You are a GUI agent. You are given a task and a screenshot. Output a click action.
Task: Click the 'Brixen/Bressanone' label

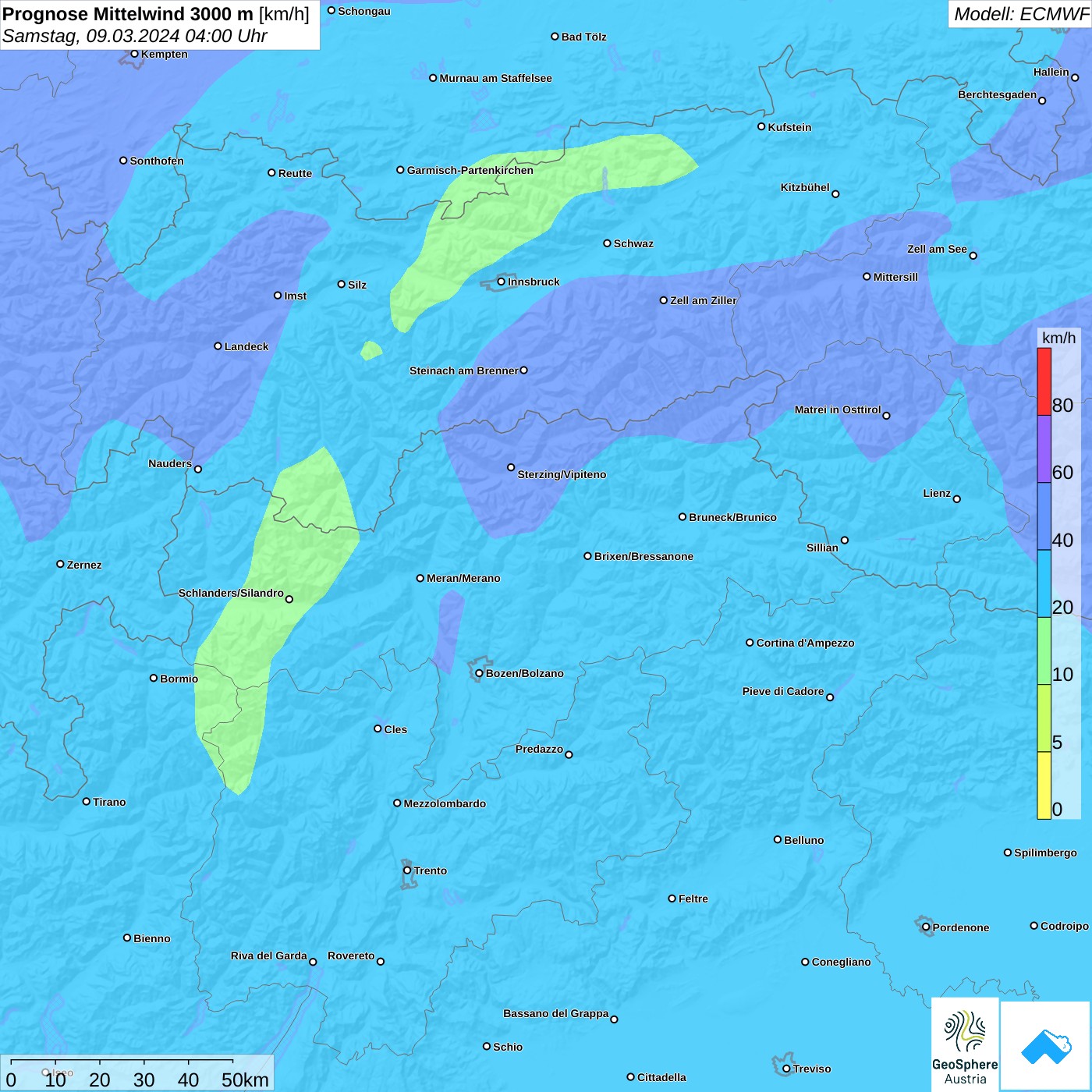click(x=643, y=556)
